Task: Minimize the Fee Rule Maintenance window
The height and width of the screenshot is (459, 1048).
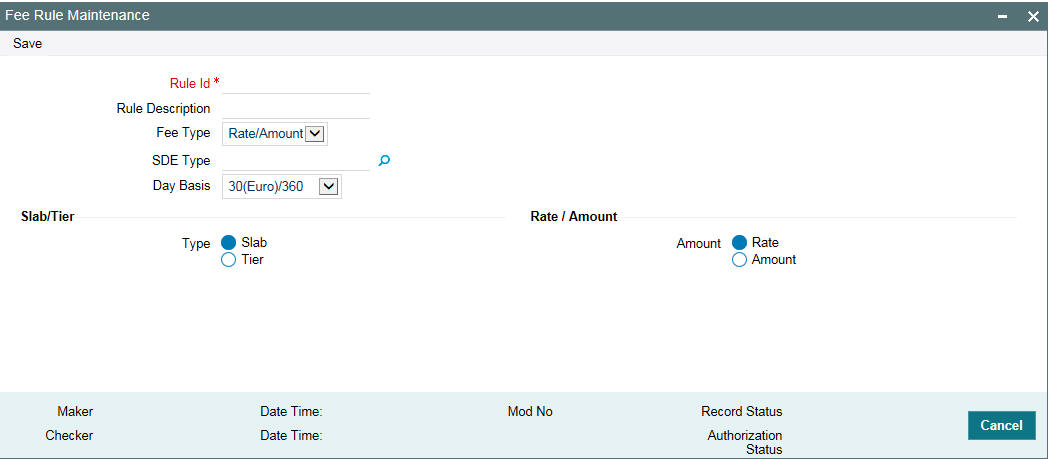Action: (x=1003, y=17)
